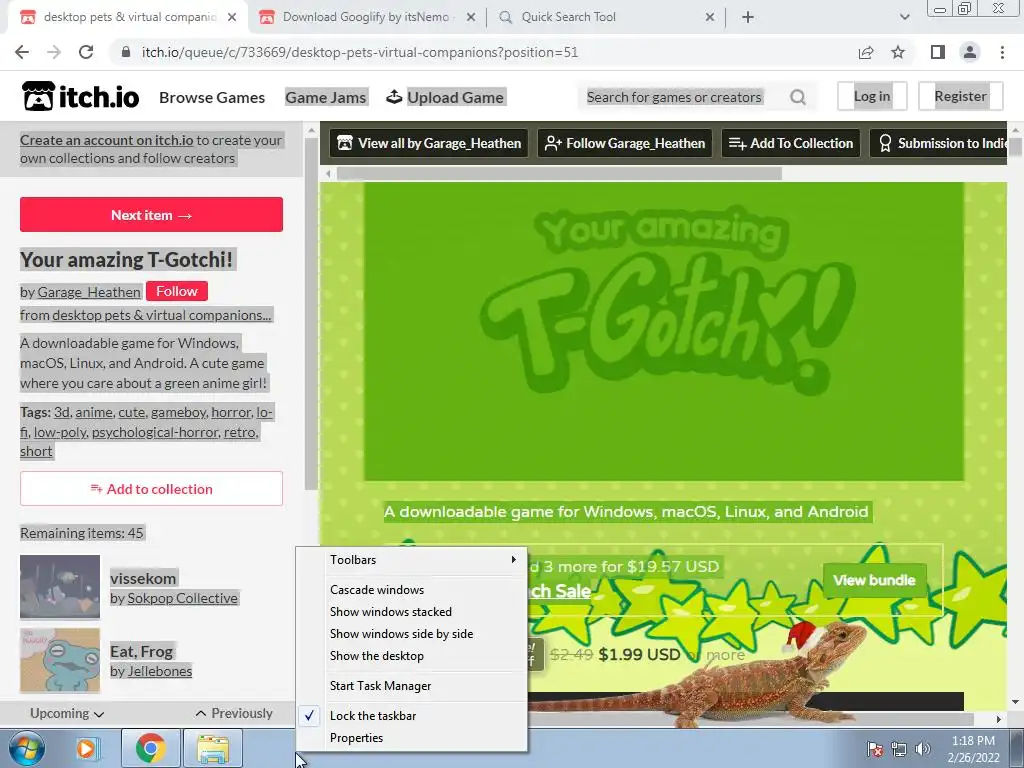Screen dimensions: 1024x768
Task: Choose Show windows side by side
Action: [411, 633]
